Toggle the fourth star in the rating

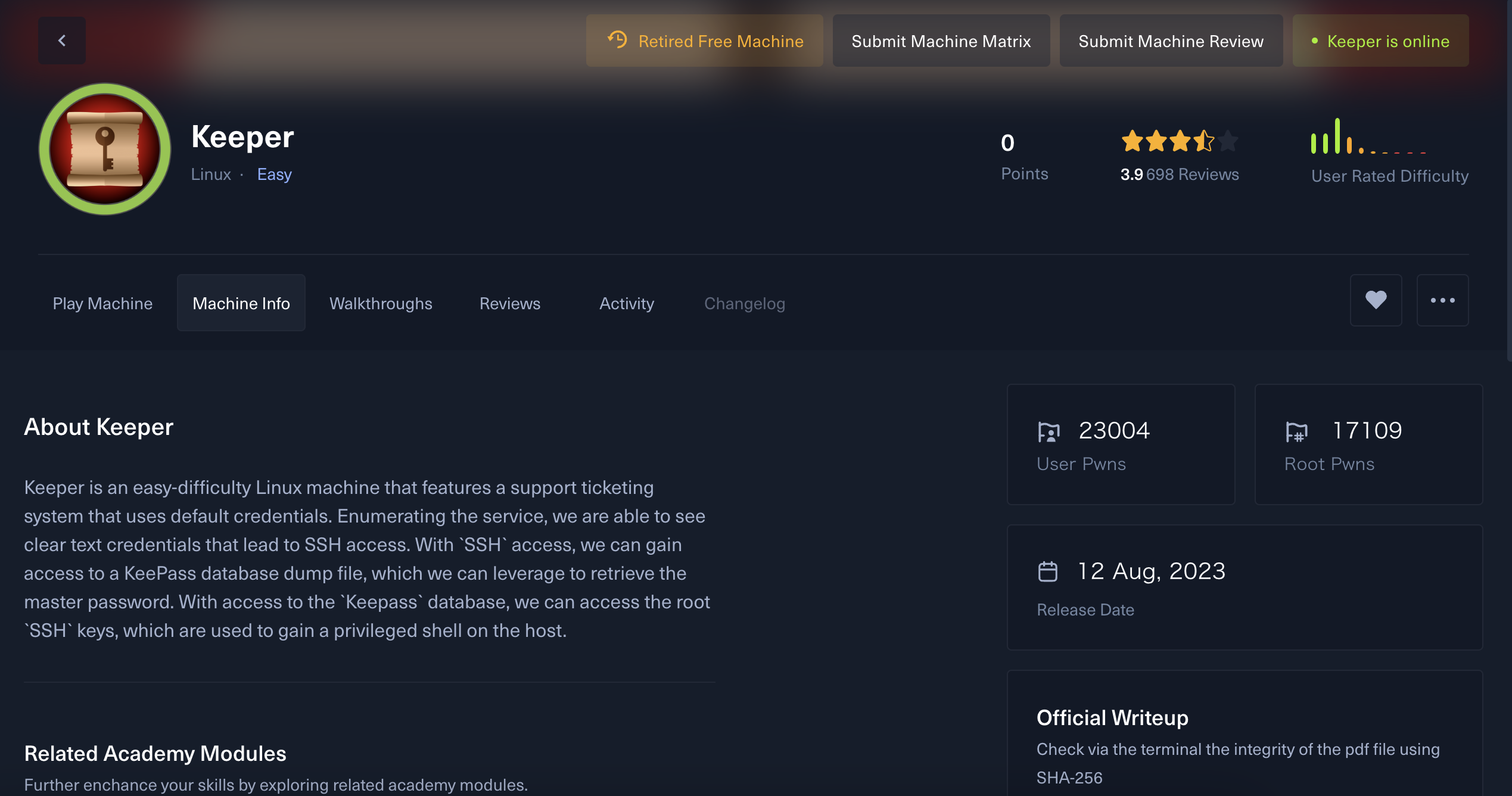coord(1204,141)
